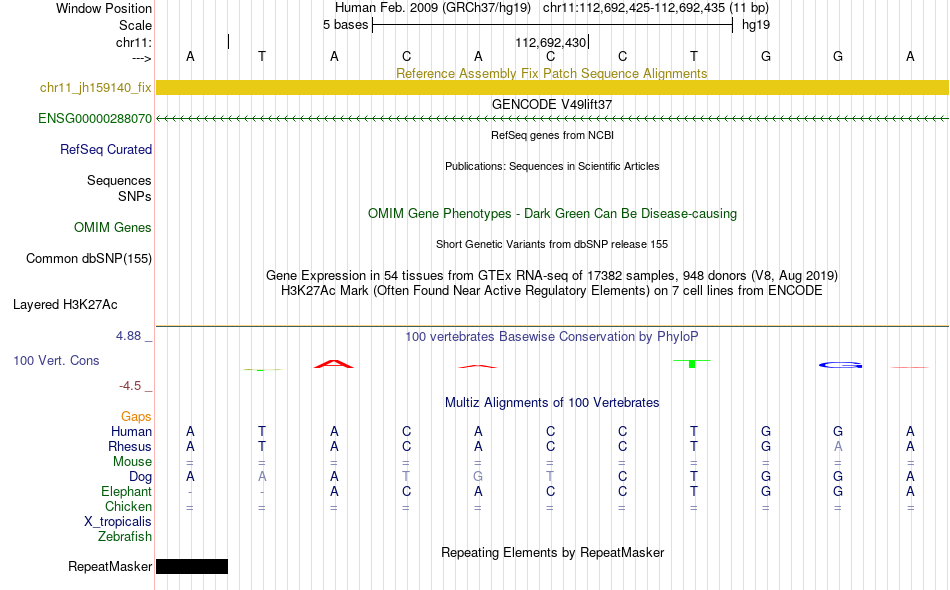Click the Scale row label

tap(135, 25)
